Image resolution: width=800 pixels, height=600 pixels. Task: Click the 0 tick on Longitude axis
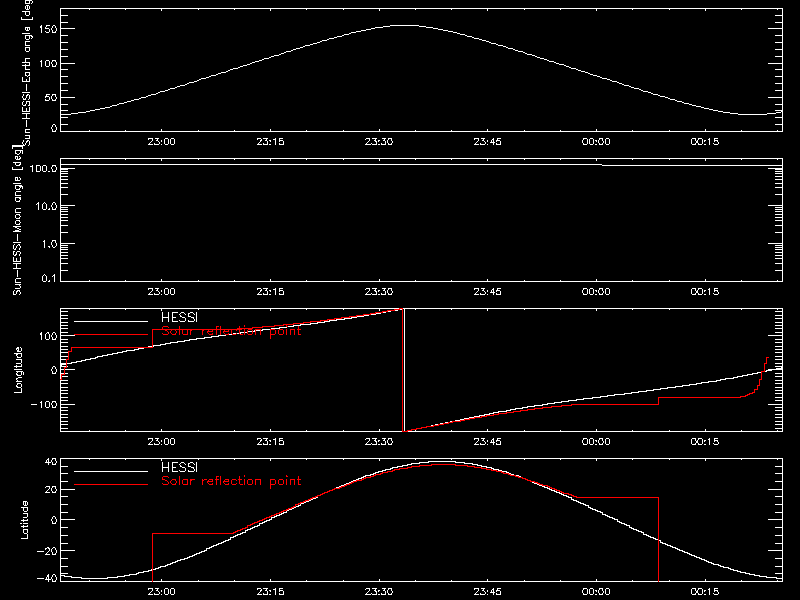pos(54,370)
